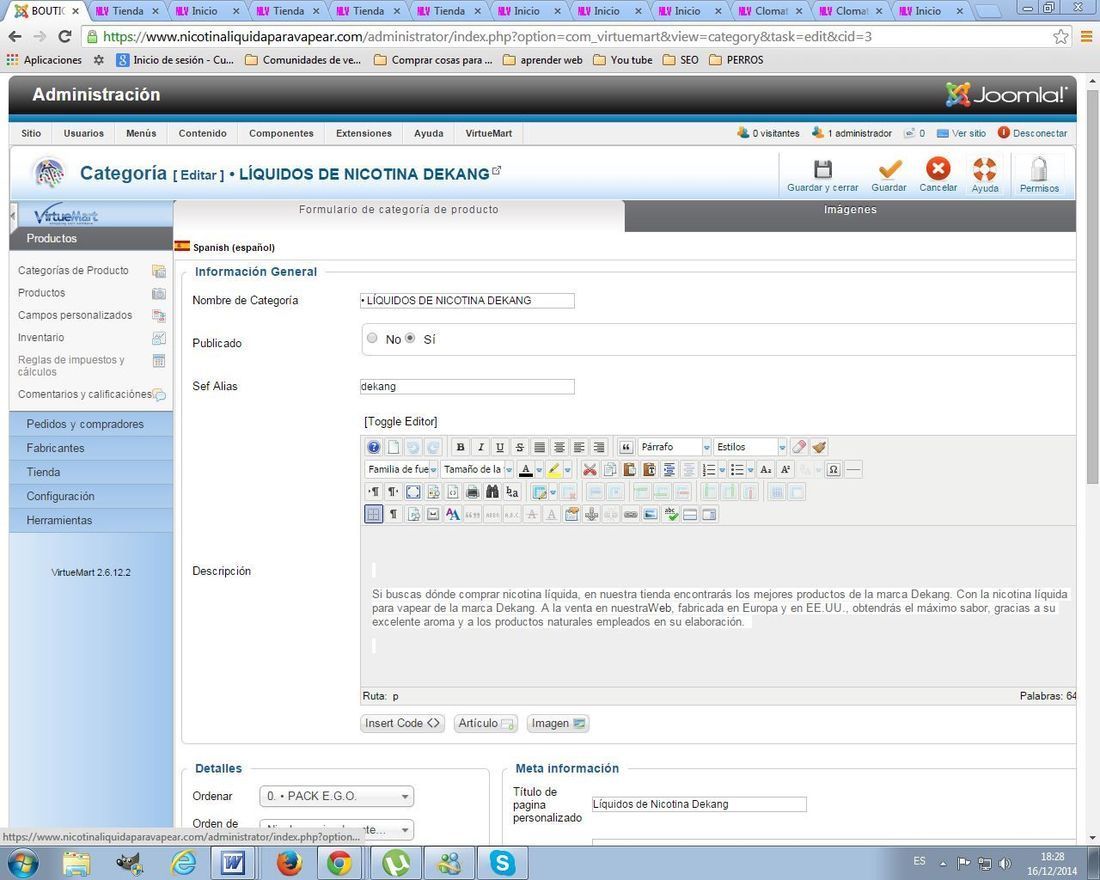Click the editor help icon

coord(374,447)
